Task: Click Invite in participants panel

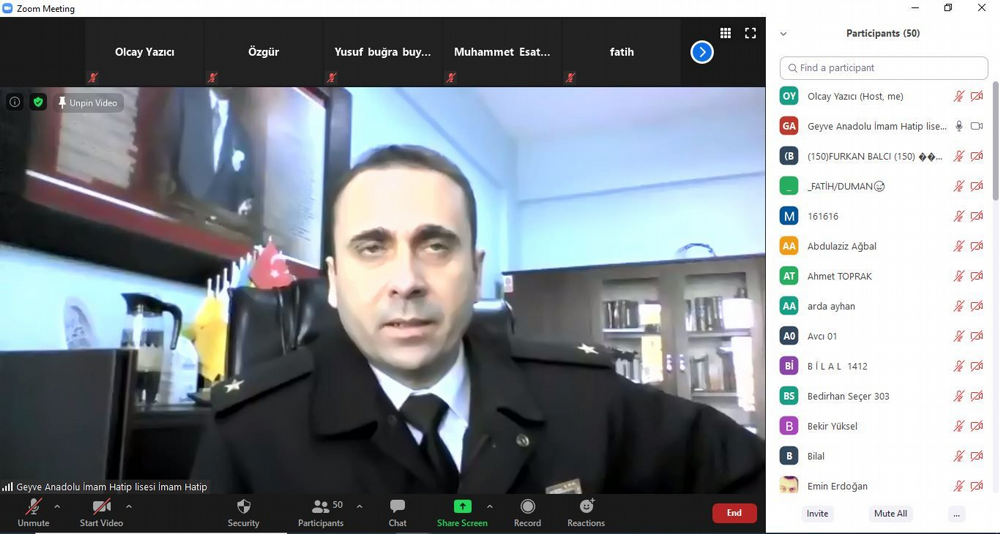Action: (818, 514)
